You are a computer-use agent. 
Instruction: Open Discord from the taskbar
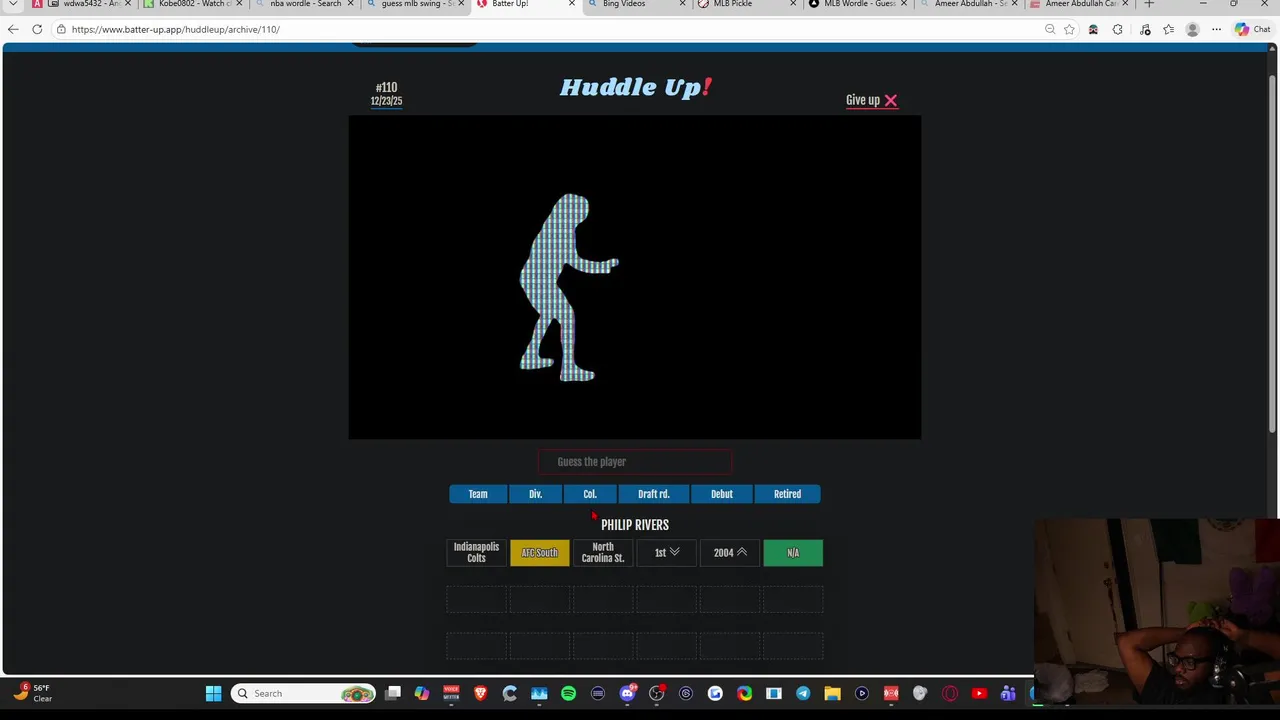[627, 693]
